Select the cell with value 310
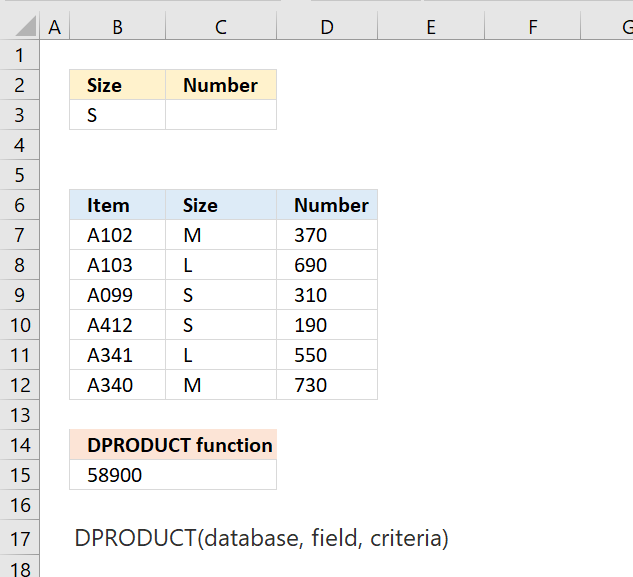Image resolution: width=633 pixels, height=577 pixels. coord(327,295)
